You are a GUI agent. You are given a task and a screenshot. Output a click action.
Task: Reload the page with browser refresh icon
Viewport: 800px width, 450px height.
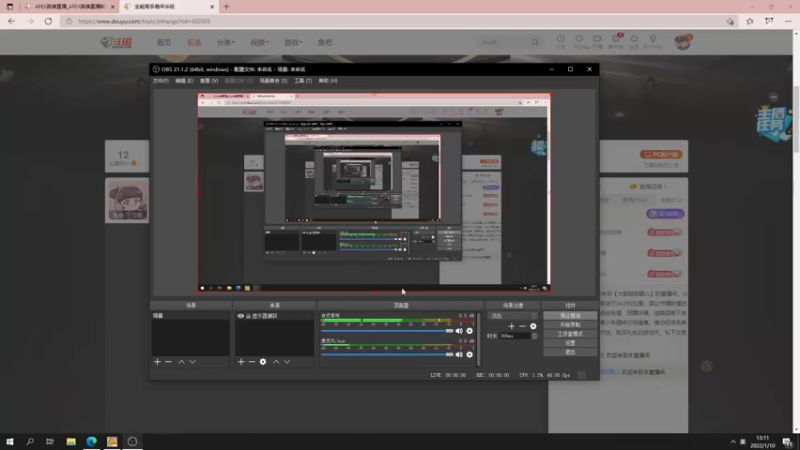[x=48, y=21]
